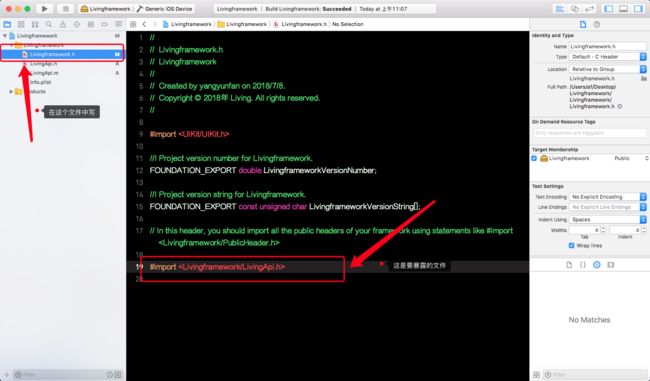Screen dimensions: 650x381
Task: Go forward in editor history
Action: [x=155, y=24]
